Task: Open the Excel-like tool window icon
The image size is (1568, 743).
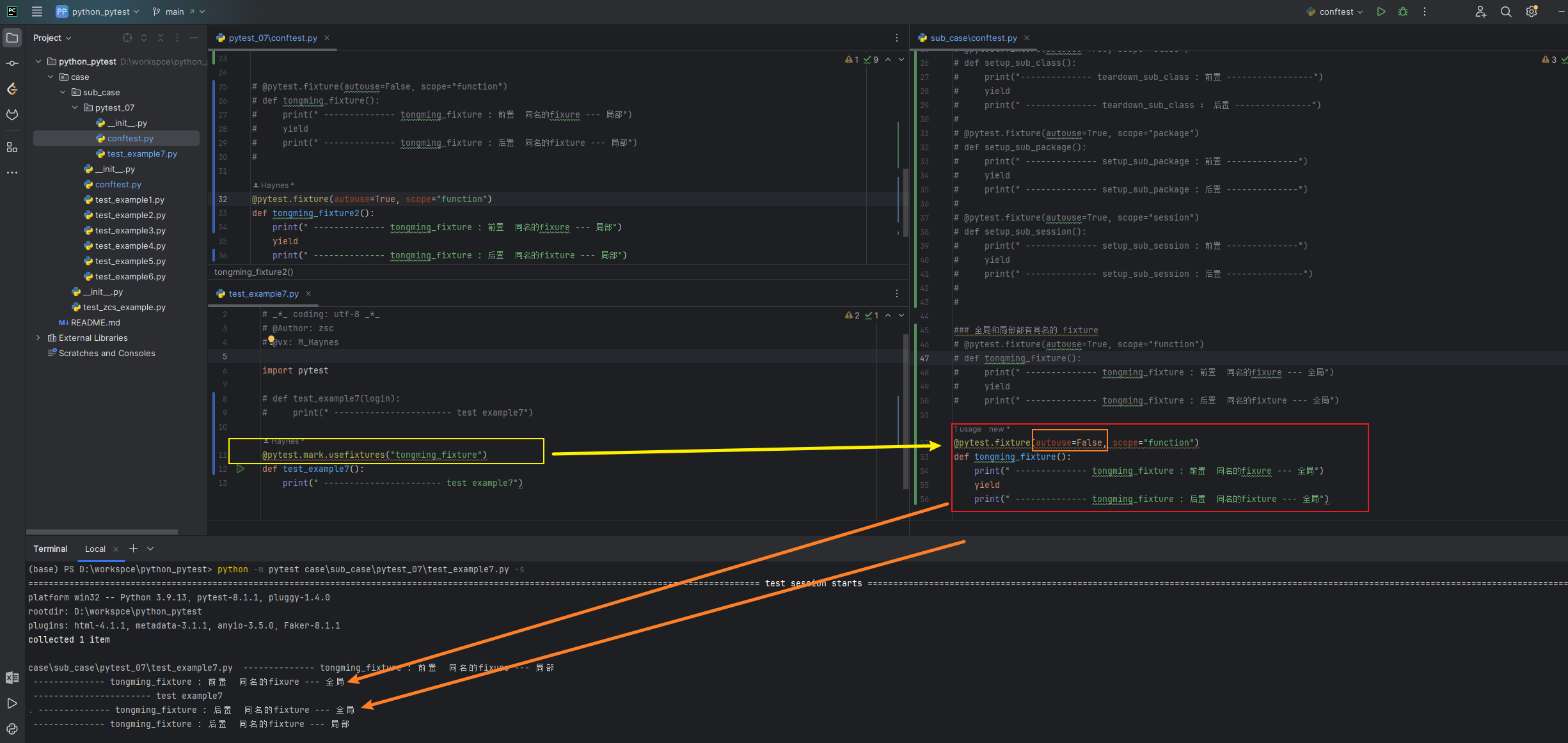Action: (x=12, y=678)
